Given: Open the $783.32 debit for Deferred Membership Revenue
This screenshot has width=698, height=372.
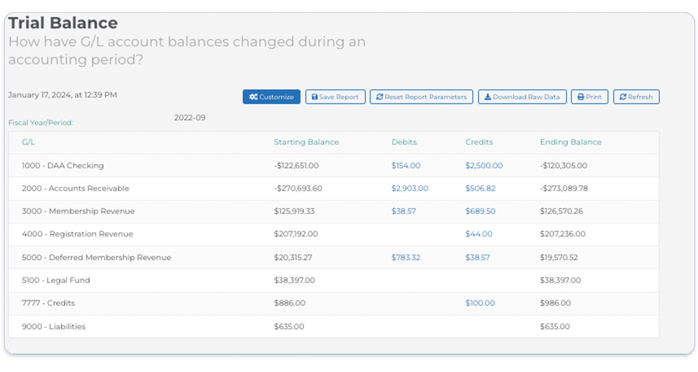Looking at the screenshot, I should pos(406,257).
